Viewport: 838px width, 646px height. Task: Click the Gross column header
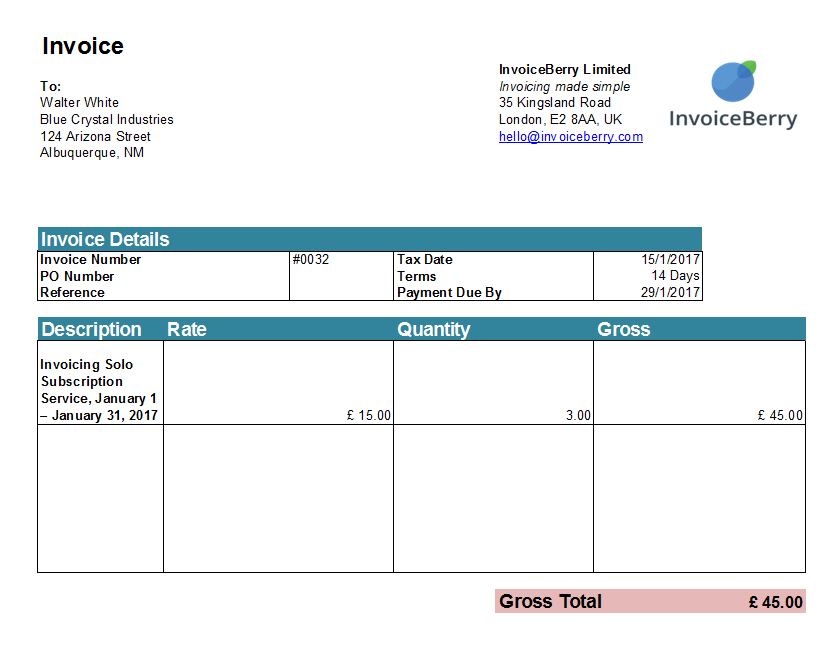click(x=624, y=329)
